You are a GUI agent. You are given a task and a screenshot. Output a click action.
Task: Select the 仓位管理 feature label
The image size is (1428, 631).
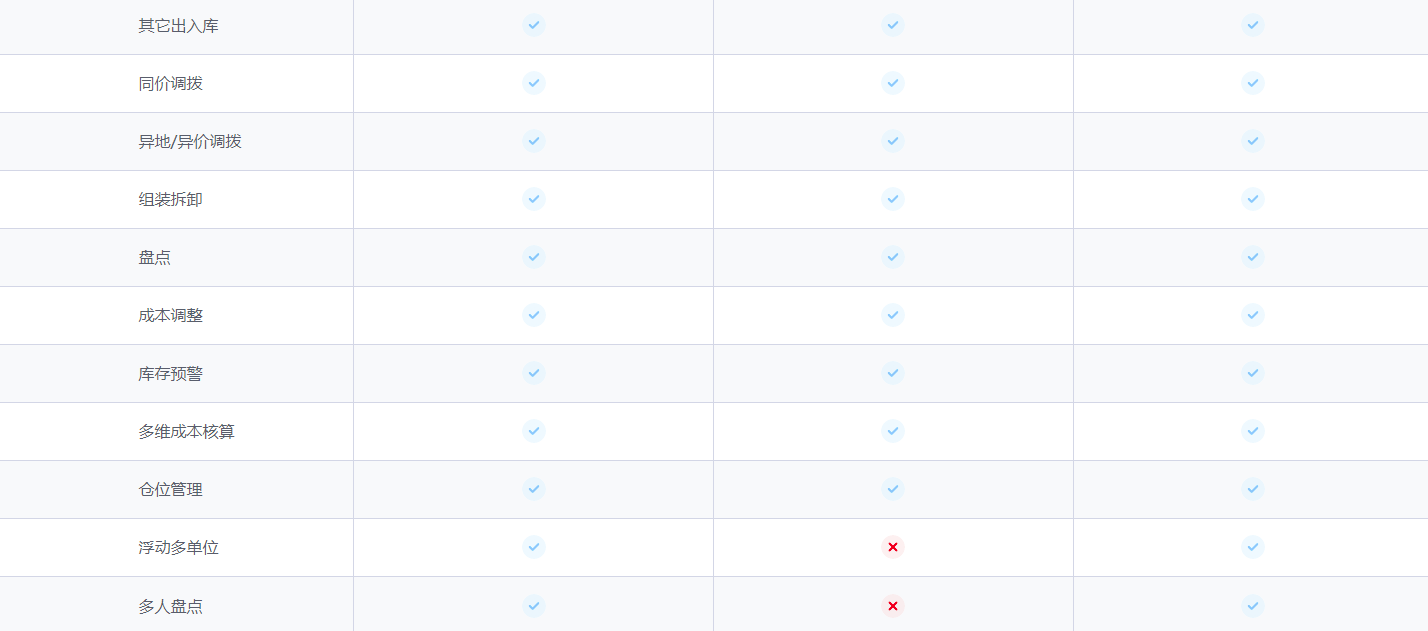pyautogui.click(x=170, y=490)
